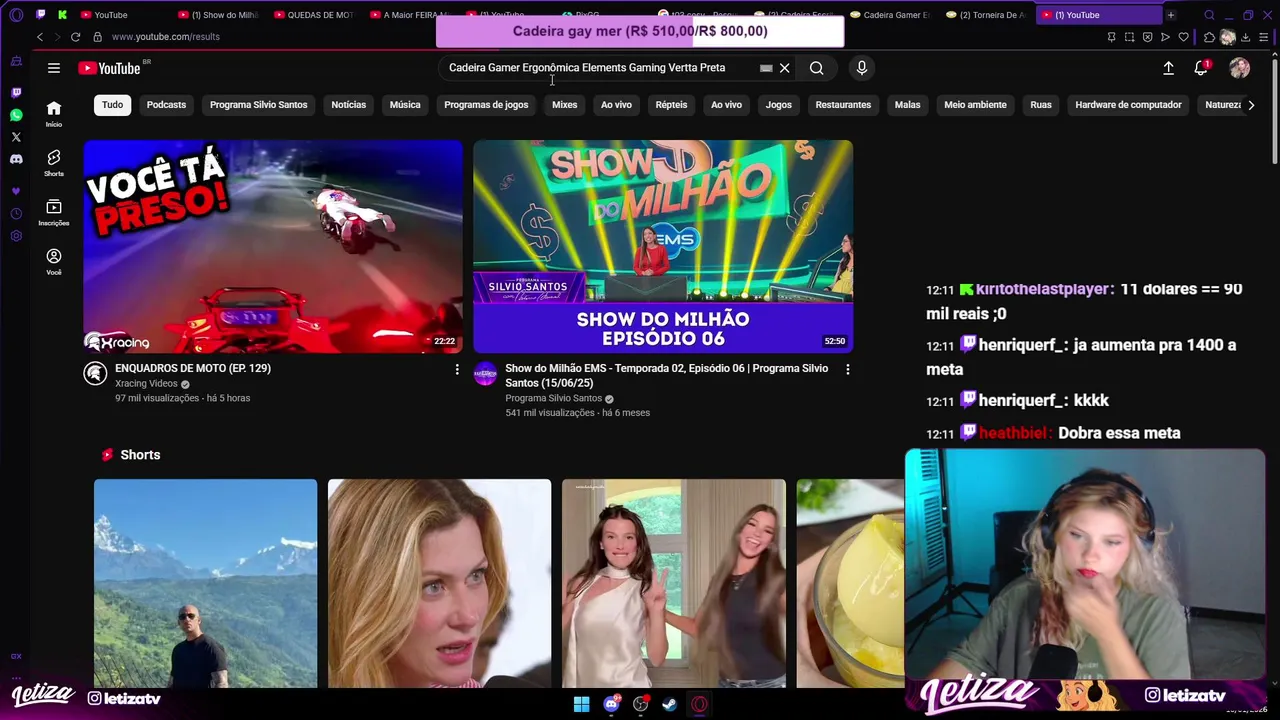The image size is (1280, 720).
Task: Select the Programas de jogos chip
Action: point(486,105)
